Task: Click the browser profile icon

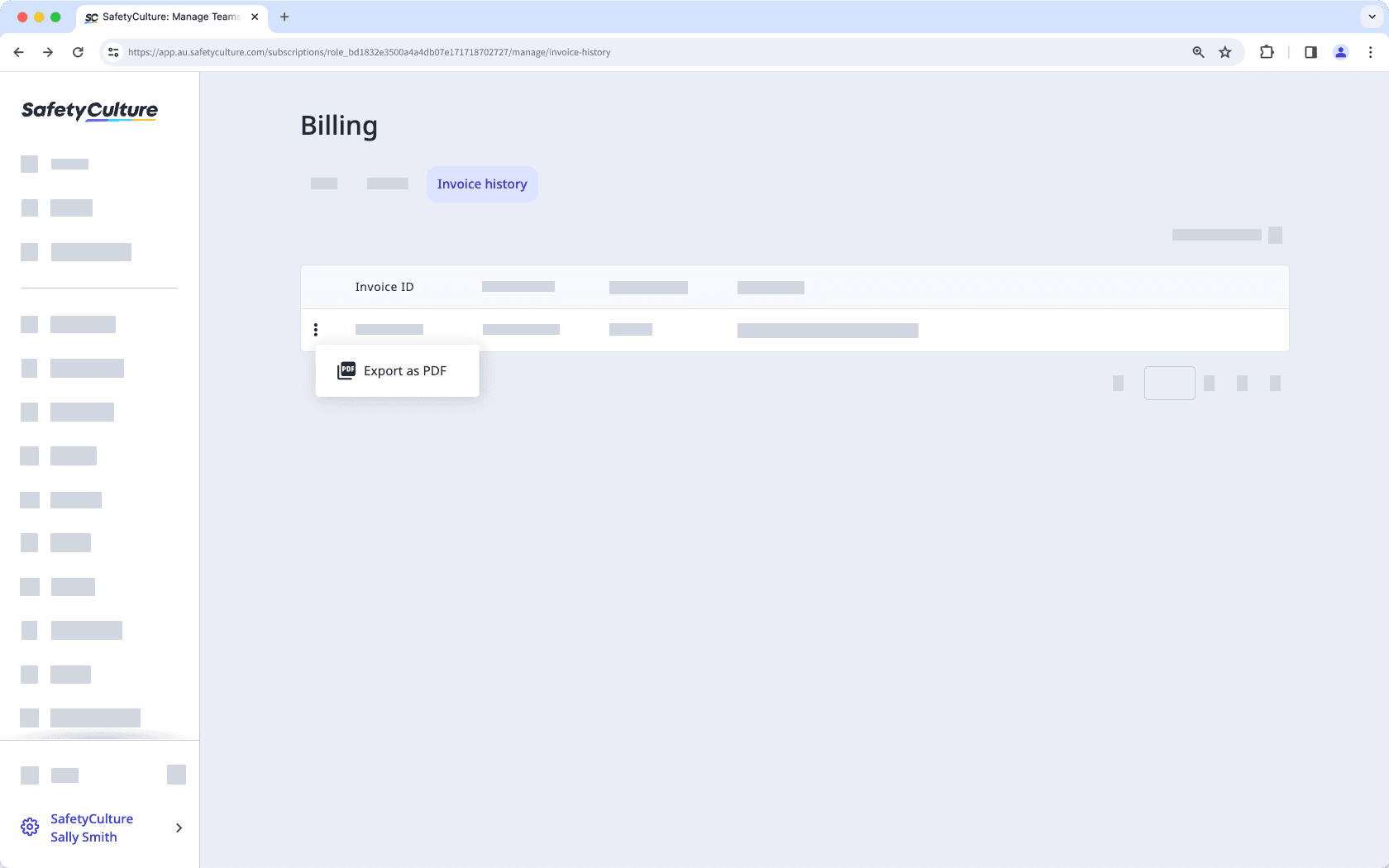Action: [1340, 51]
